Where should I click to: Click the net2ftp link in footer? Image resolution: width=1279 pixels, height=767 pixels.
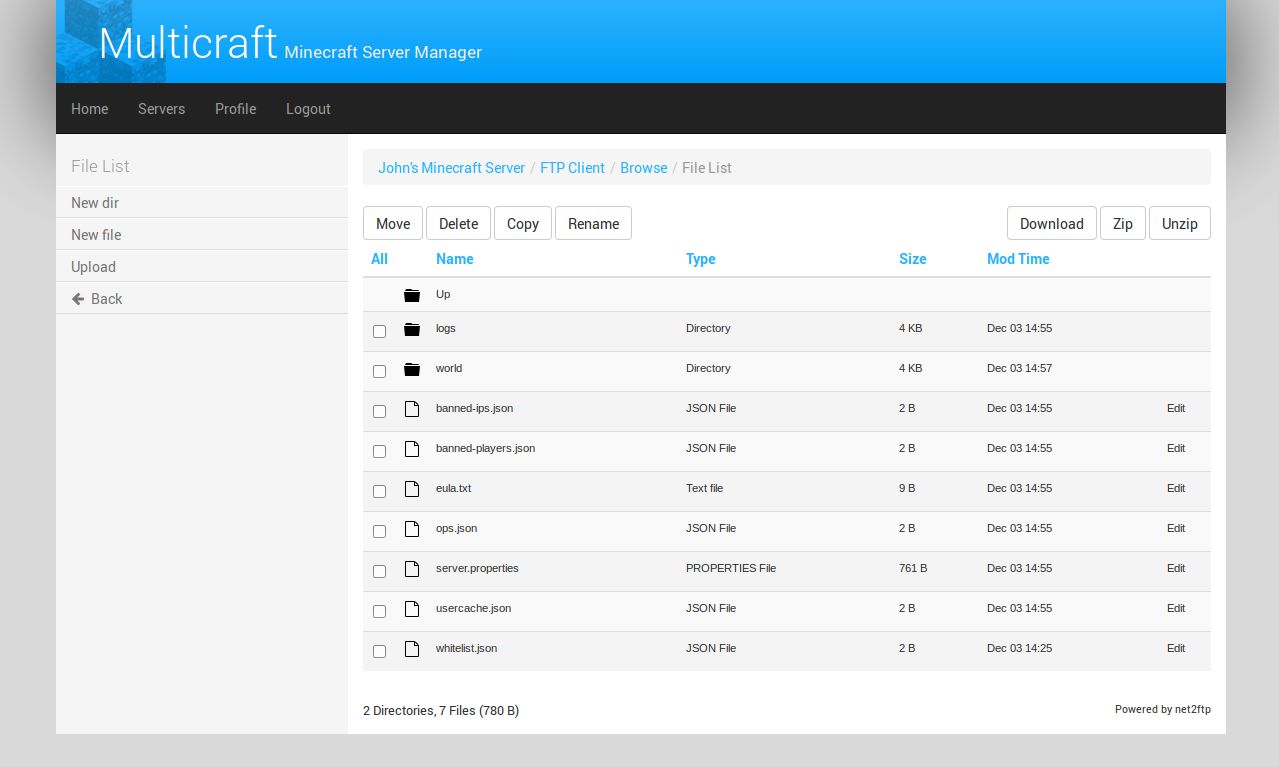(x=1193, y=709)
